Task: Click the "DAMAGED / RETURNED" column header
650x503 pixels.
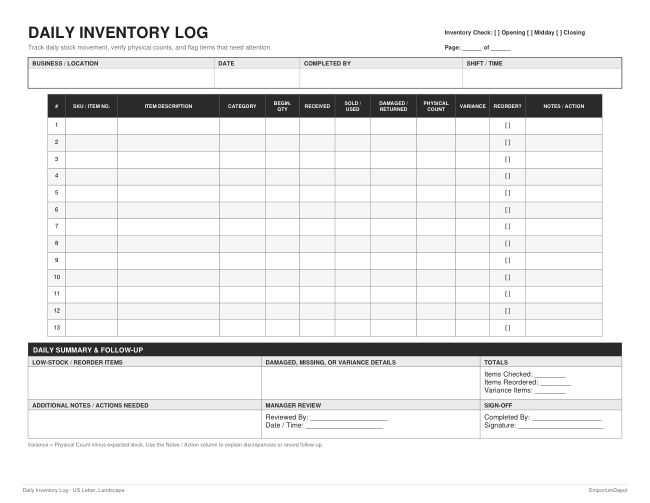Action: click(393, 106)
